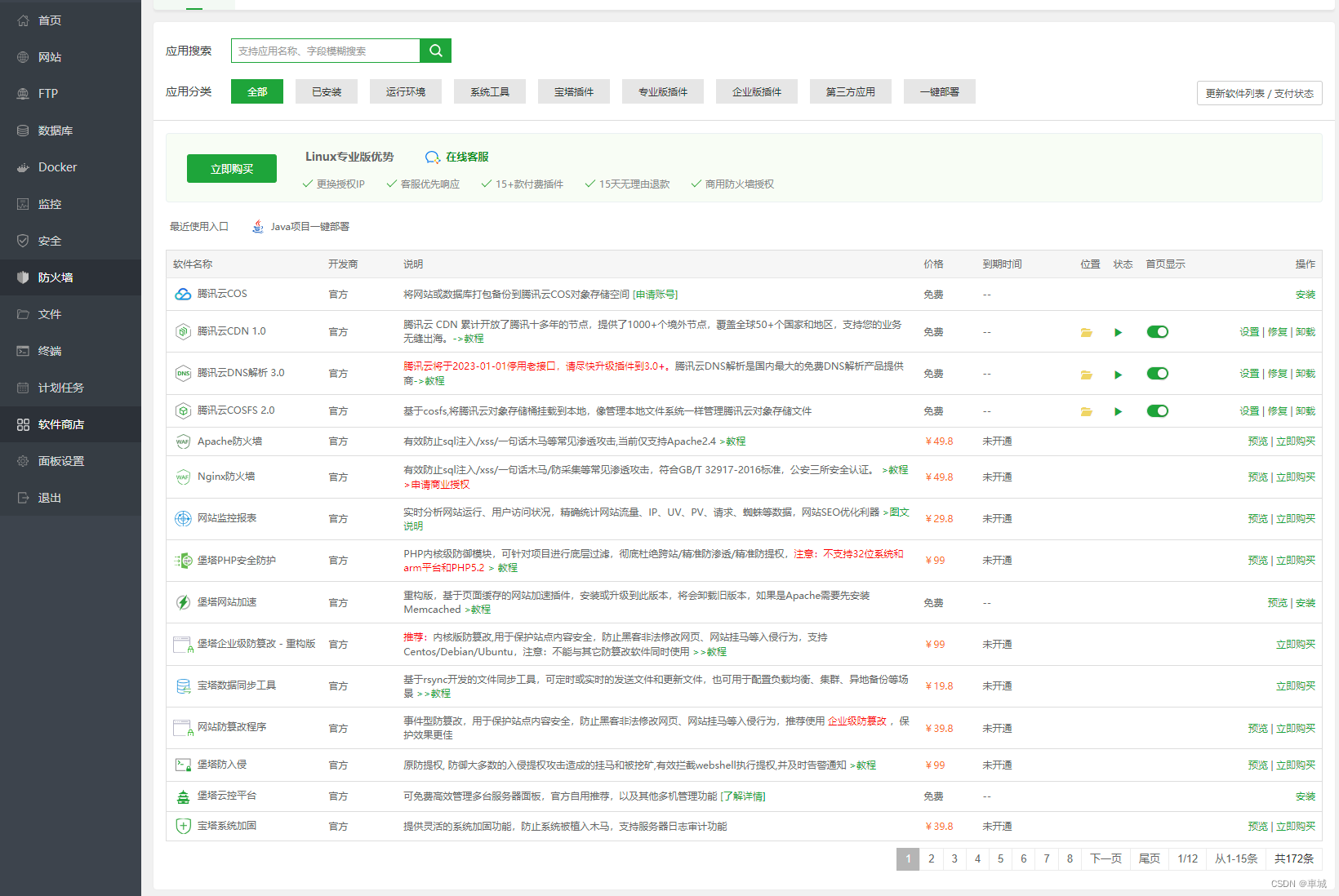Click the green search magnifier button
This screenshot has height=896, width=1339.
click(x=435, y=51)
